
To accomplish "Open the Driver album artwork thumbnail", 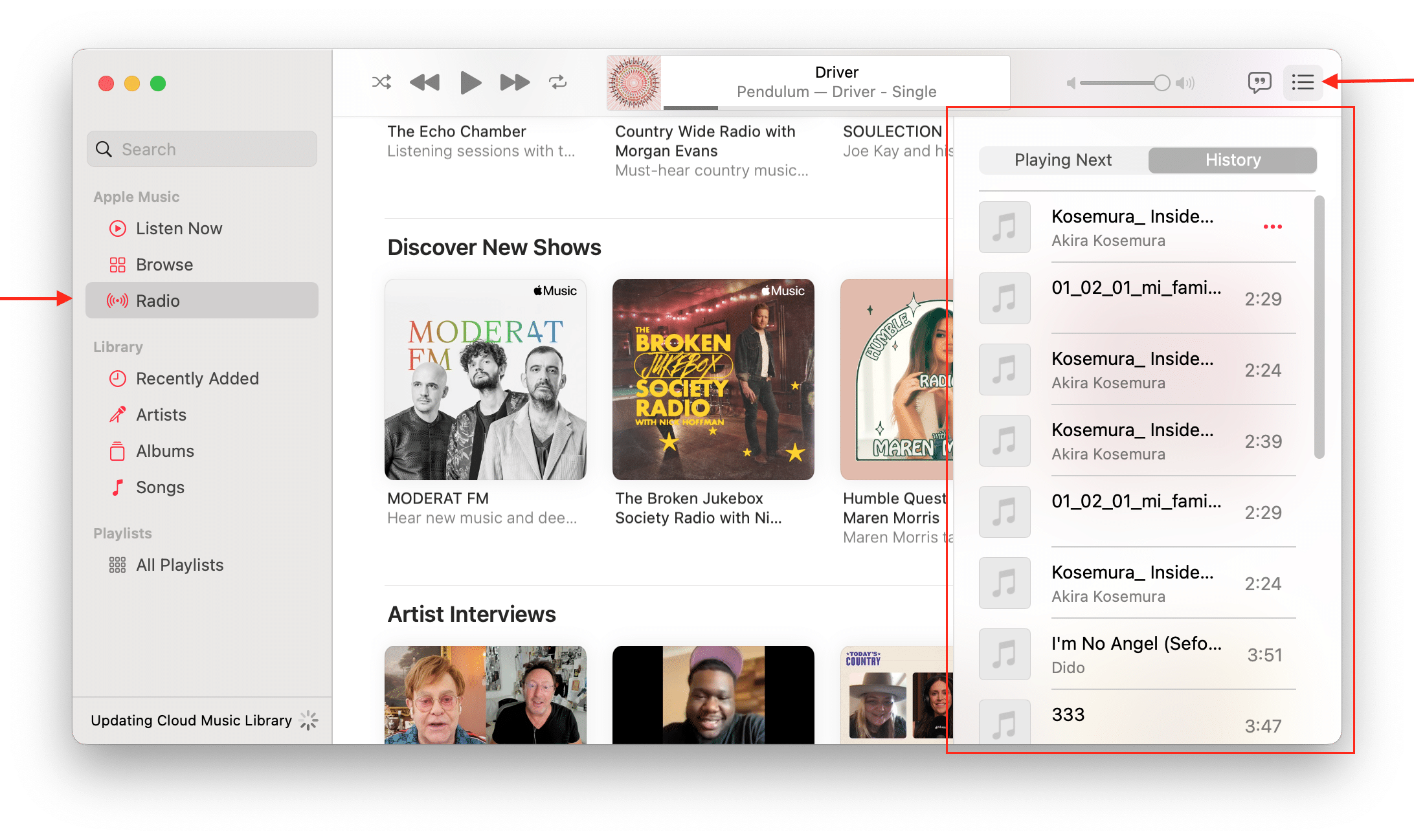I will (634, 82).
